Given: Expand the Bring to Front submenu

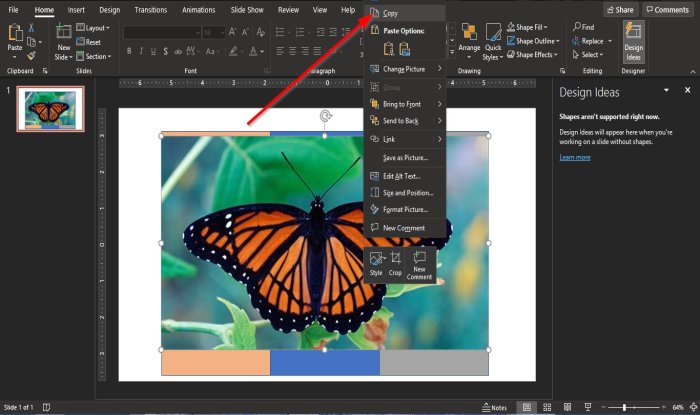Looking at the screenshot, I should 404,103.
